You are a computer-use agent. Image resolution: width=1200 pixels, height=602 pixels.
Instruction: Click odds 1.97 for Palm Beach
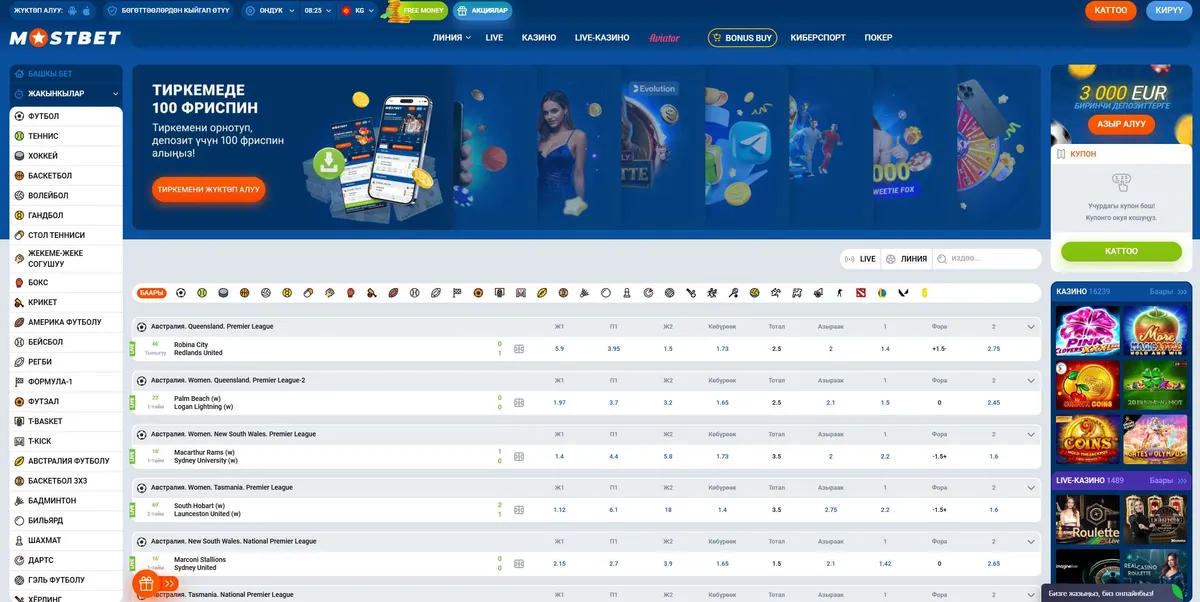(x=559, y=403)
